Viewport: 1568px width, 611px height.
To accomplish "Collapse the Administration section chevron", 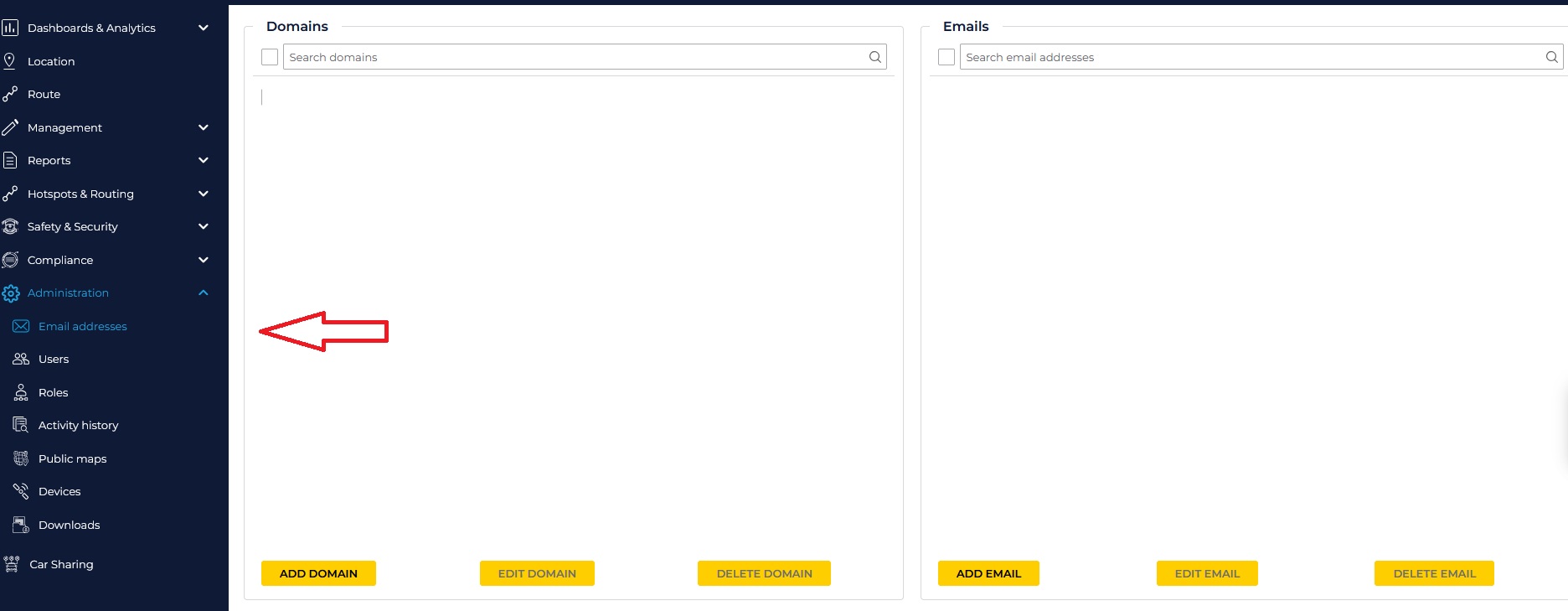I will coord(203,293).
